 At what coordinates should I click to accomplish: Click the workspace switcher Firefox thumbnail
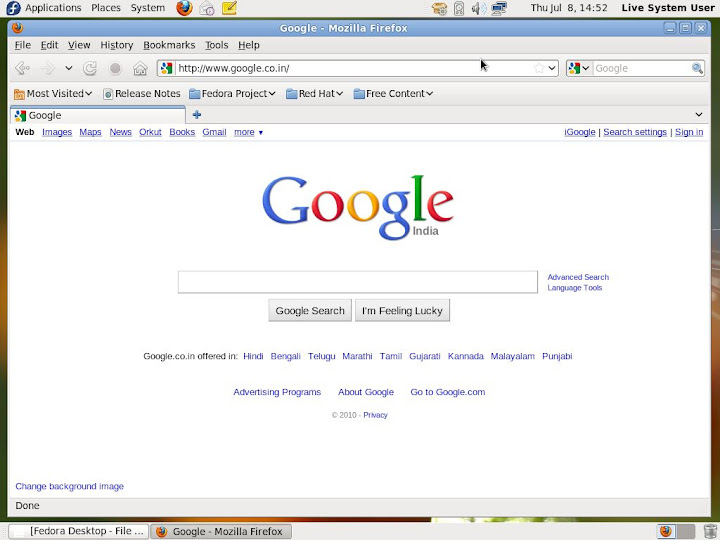666,531
